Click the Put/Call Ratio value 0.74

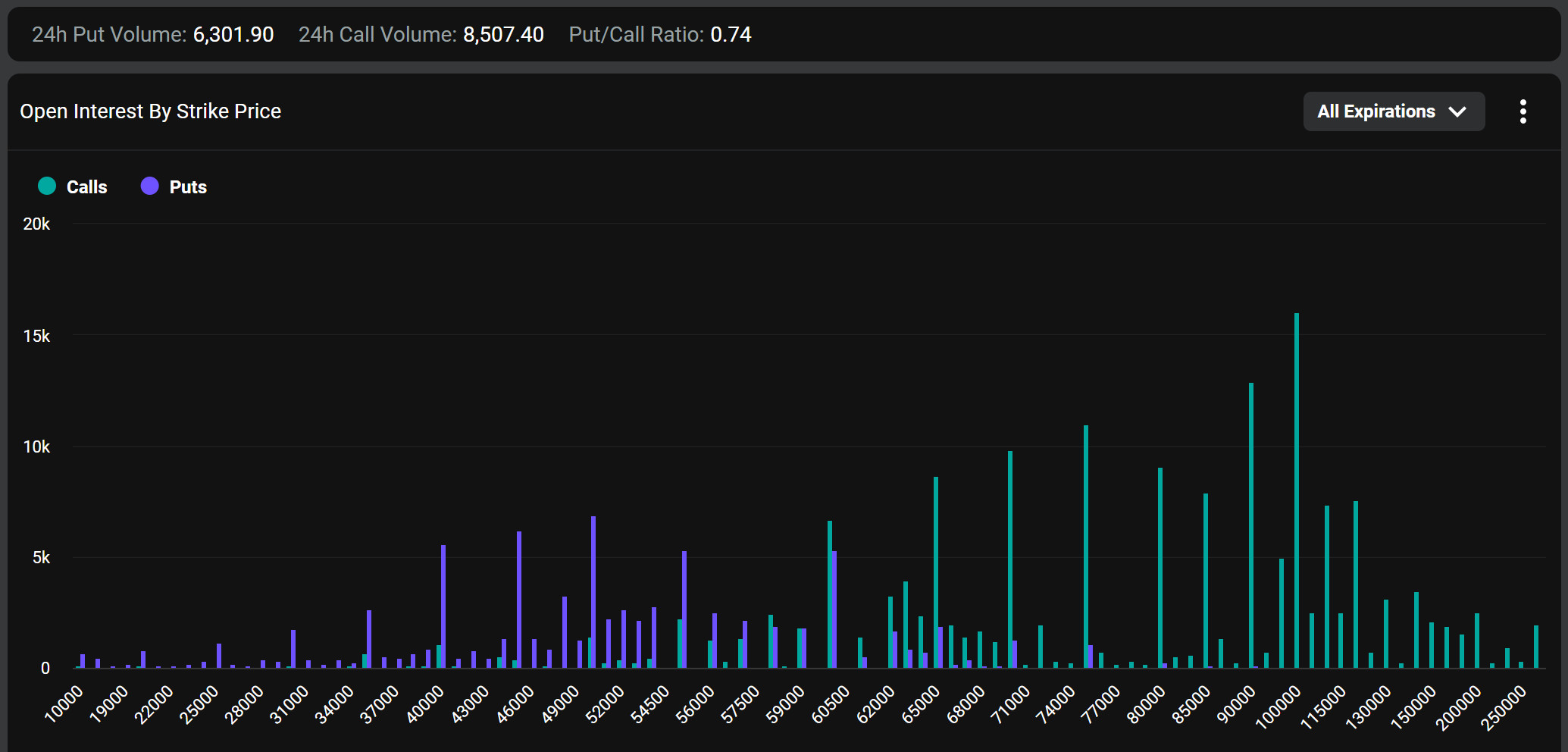coord(731,35)
